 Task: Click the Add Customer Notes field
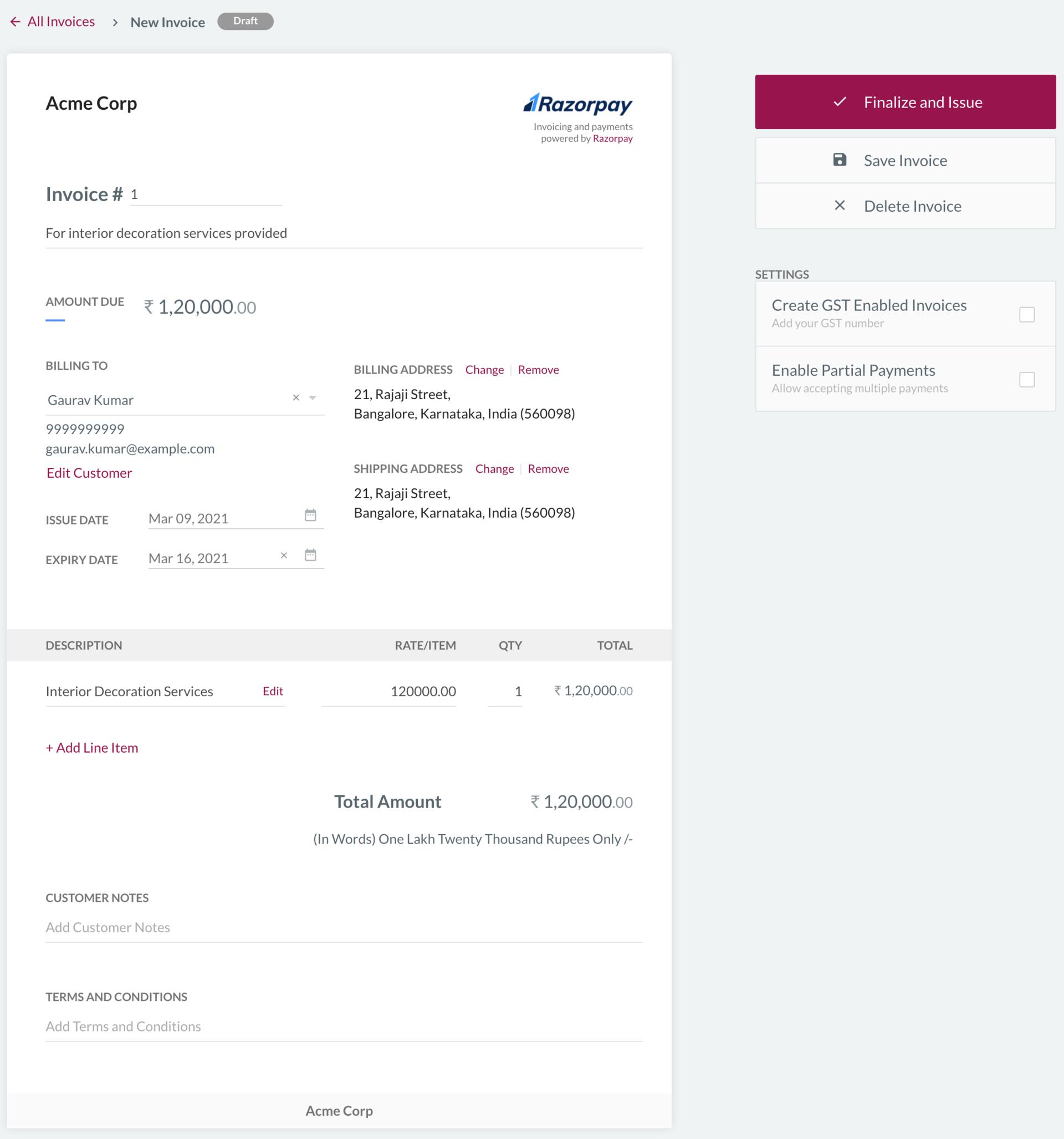[x=344, y=927]
